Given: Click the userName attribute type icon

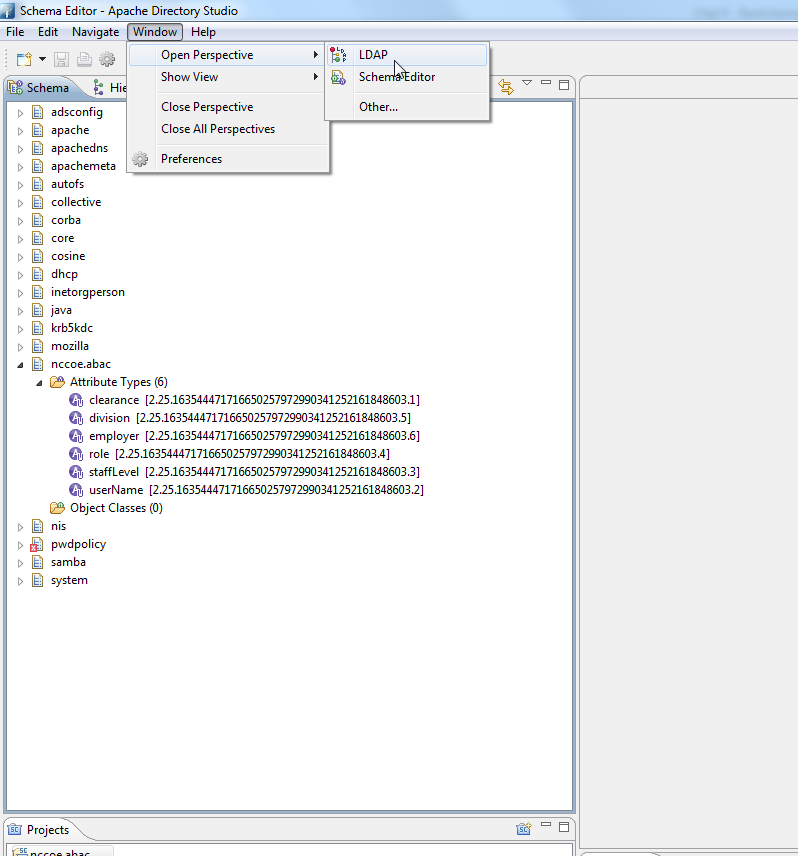Looking at the screenshot, I should pos(76,490).
